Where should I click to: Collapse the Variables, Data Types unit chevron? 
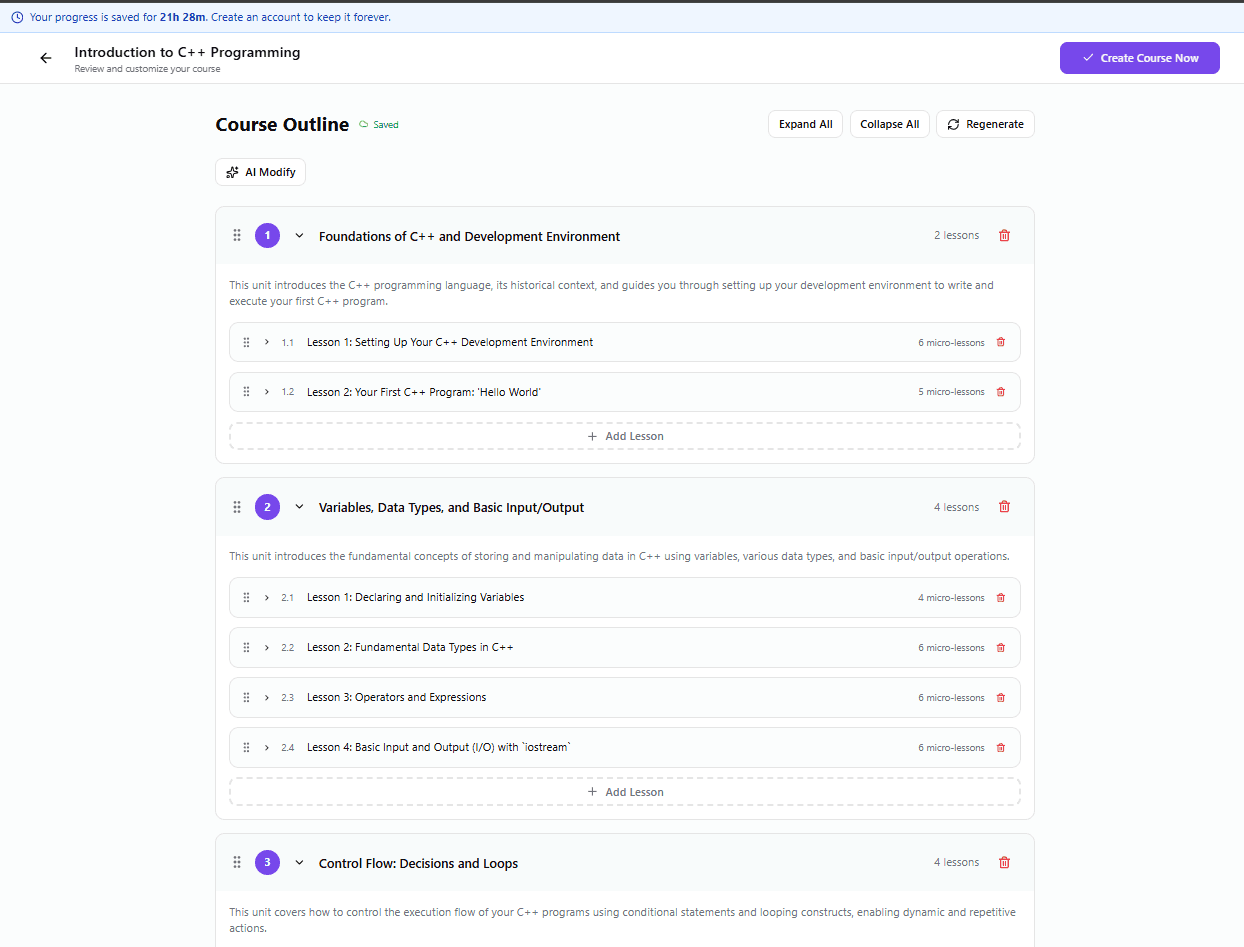point(299,507)
